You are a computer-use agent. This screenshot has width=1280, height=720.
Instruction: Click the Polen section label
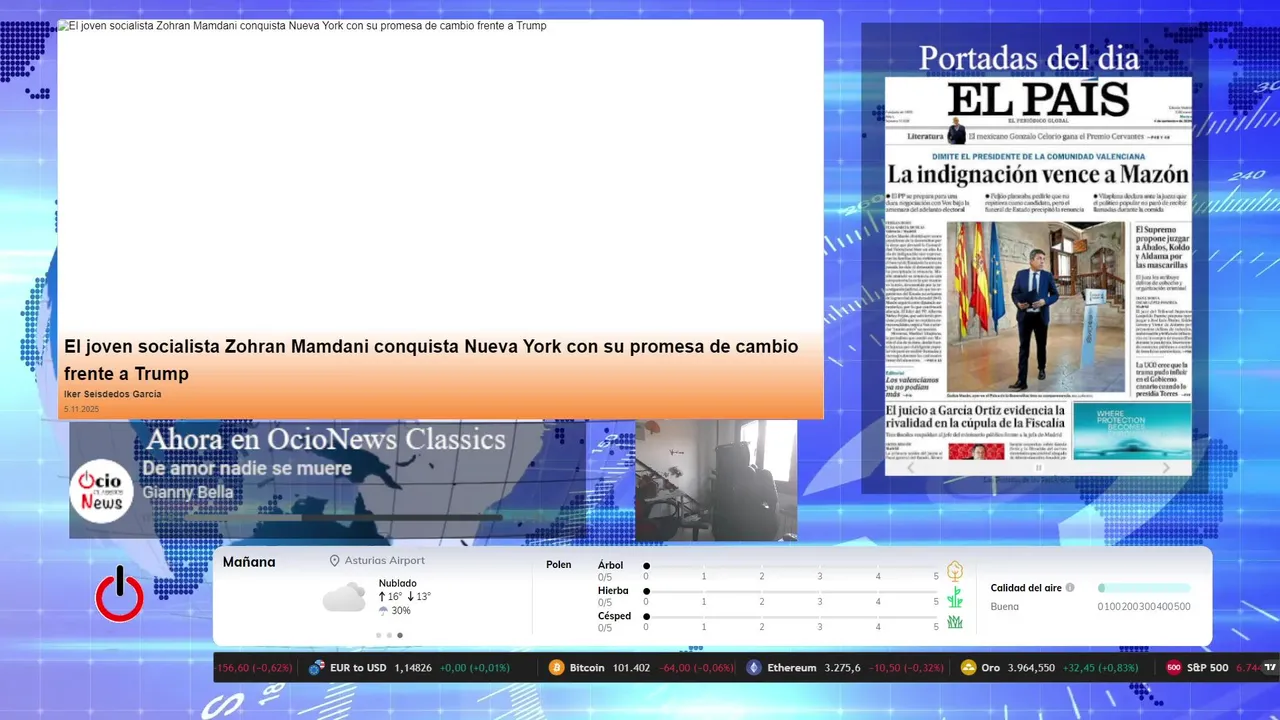[559, 565]
